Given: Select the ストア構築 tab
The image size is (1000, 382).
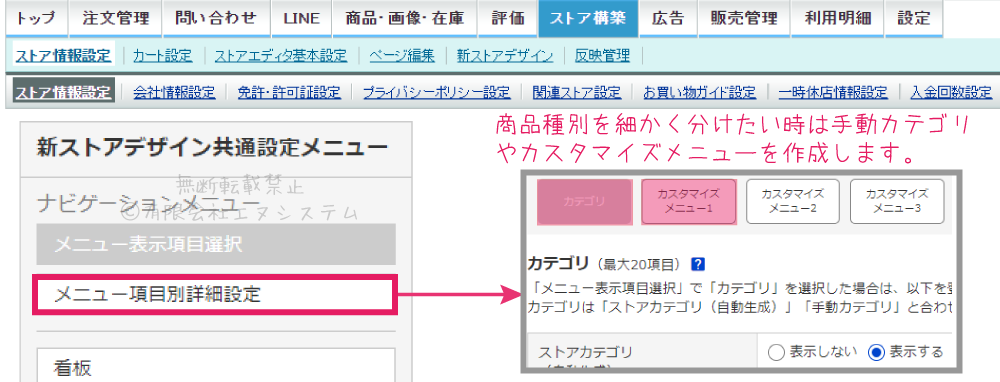Looking at the screenshot, I should tap(588, 18).
